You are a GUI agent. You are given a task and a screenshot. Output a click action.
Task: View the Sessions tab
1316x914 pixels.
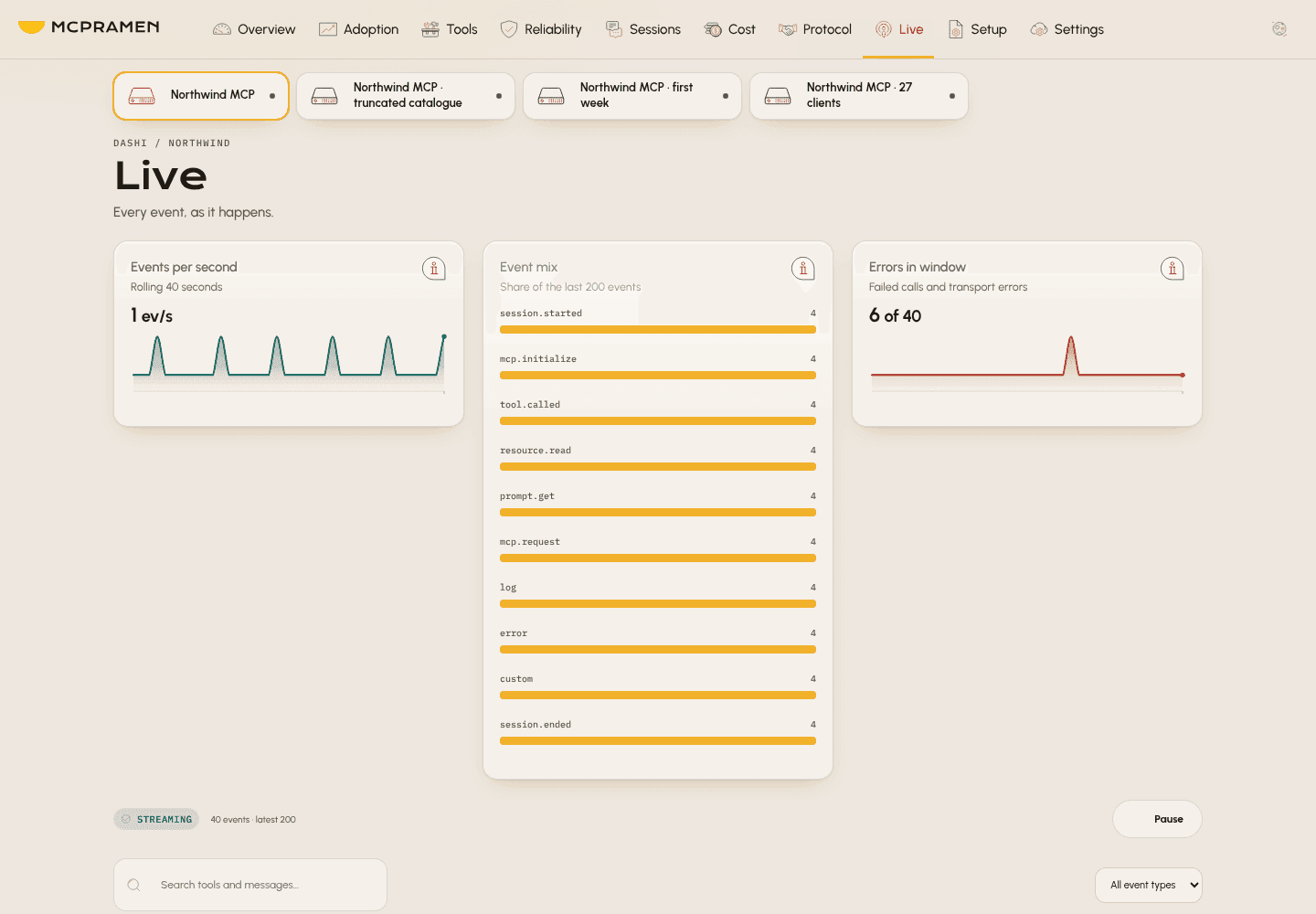tap(643, 29)
